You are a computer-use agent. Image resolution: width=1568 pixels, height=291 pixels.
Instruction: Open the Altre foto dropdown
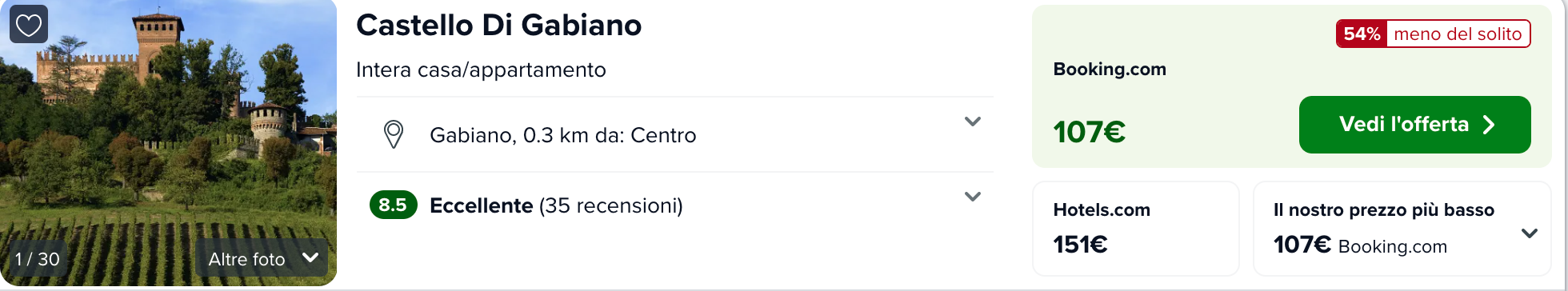[262, 258]
